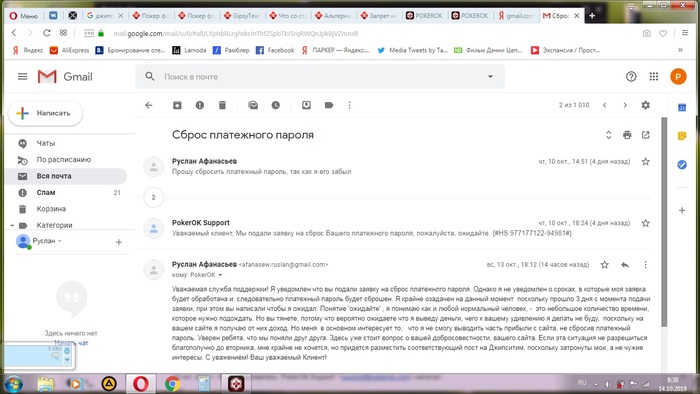
Task: Click conversation vertical scrollbar
Action: tap(664, 222)
